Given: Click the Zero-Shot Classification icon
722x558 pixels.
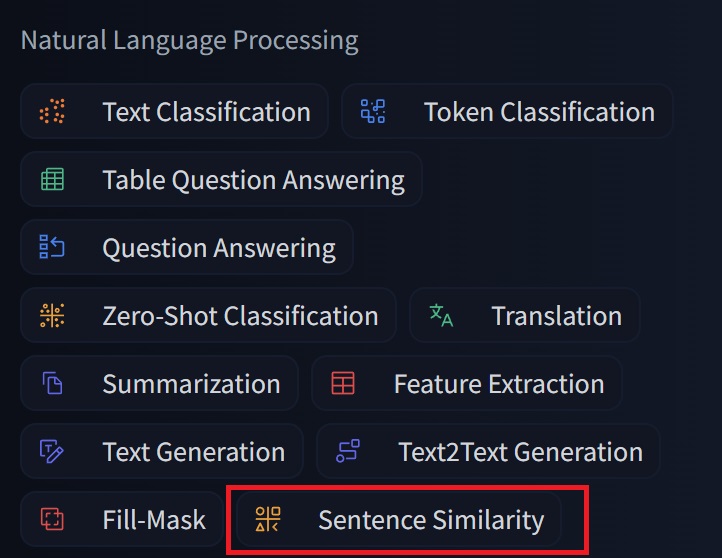Looking at the screenshot, I should pos(52,316).
